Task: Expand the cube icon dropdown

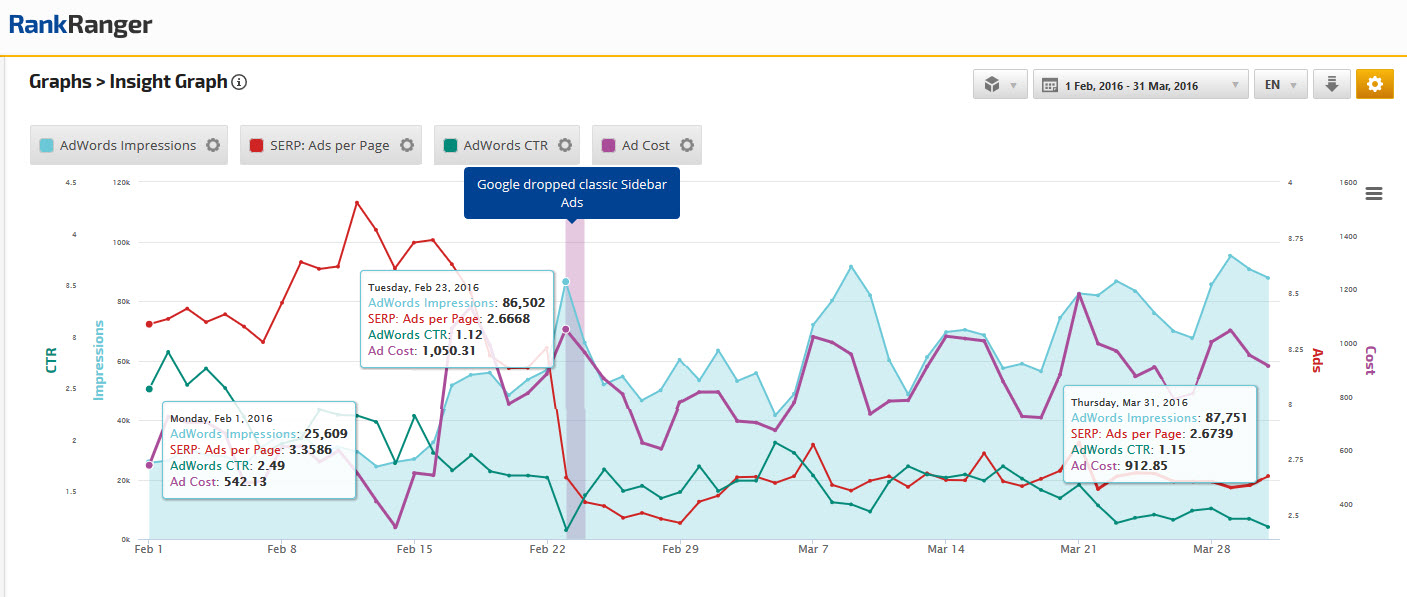Action: coord(999,85)
